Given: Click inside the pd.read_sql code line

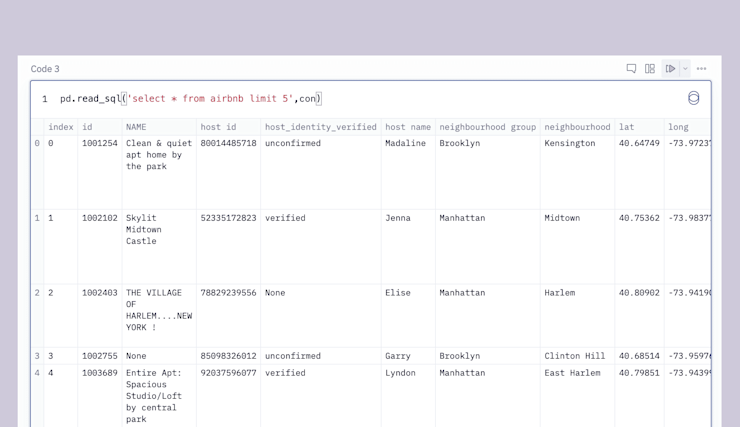Looking at the screenshot, I should [x=191, y=99].
